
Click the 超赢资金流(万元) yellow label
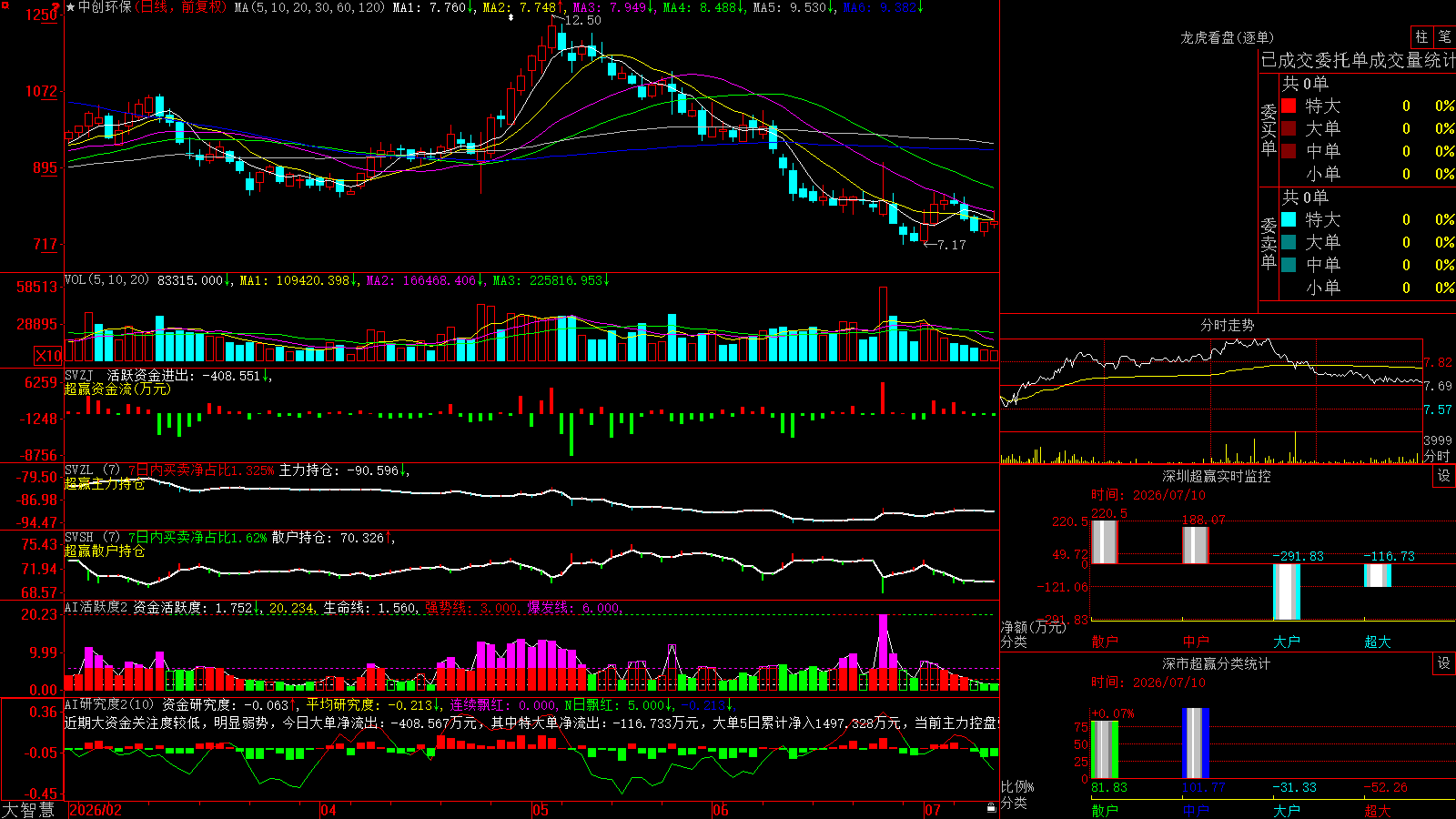pos(117,389)
